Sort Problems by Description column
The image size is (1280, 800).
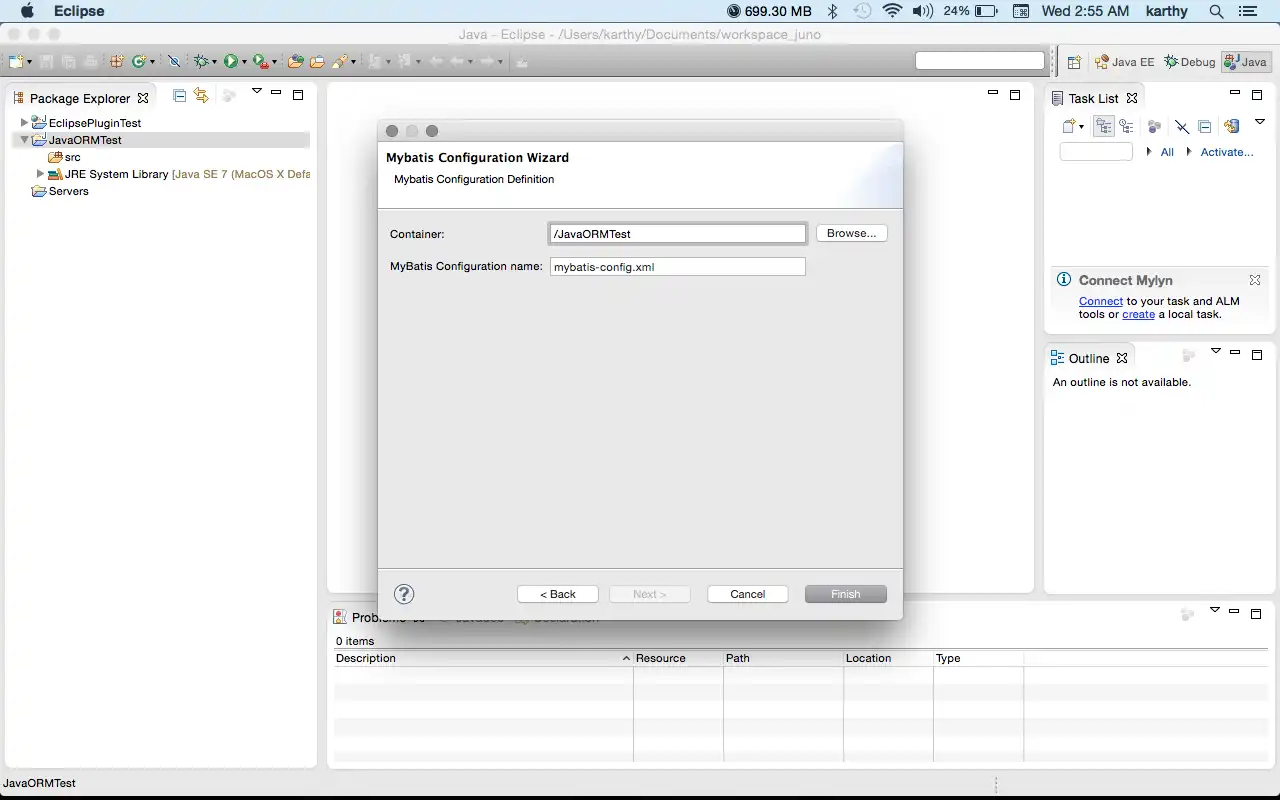483,658
